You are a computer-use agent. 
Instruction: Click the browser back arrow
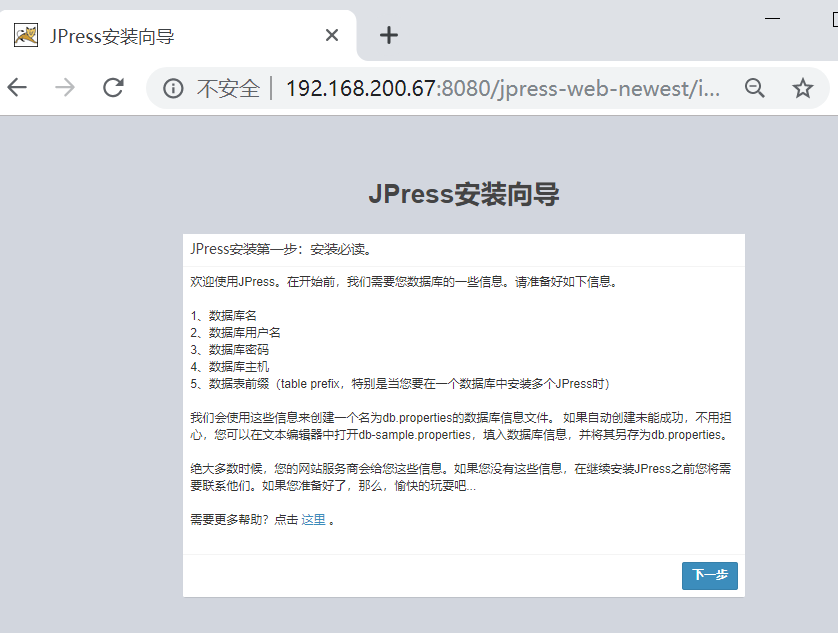(x=17, y=88)
